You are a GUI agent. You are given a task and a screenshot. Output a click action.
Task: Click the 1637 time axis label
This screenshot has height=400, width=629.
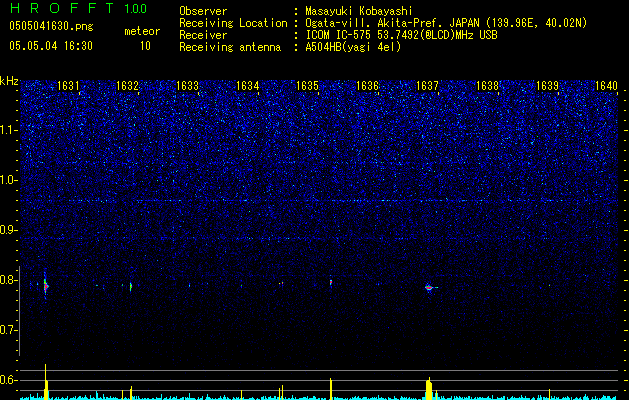point(427,86)
